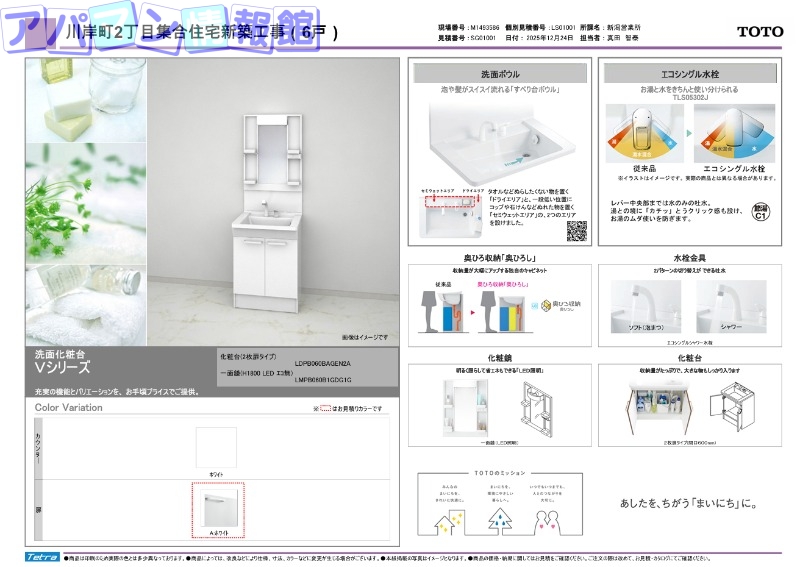Click the QR code in 洗面ボウル panel
Viewport: 800px width, 567px height.
tap(577, 231)
